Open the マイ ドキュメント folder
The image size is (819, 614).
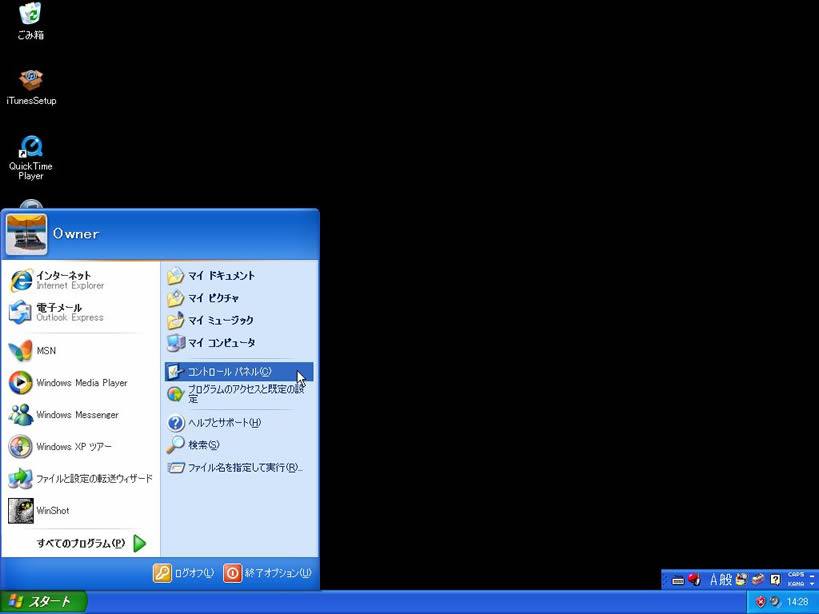click(239, 276)
